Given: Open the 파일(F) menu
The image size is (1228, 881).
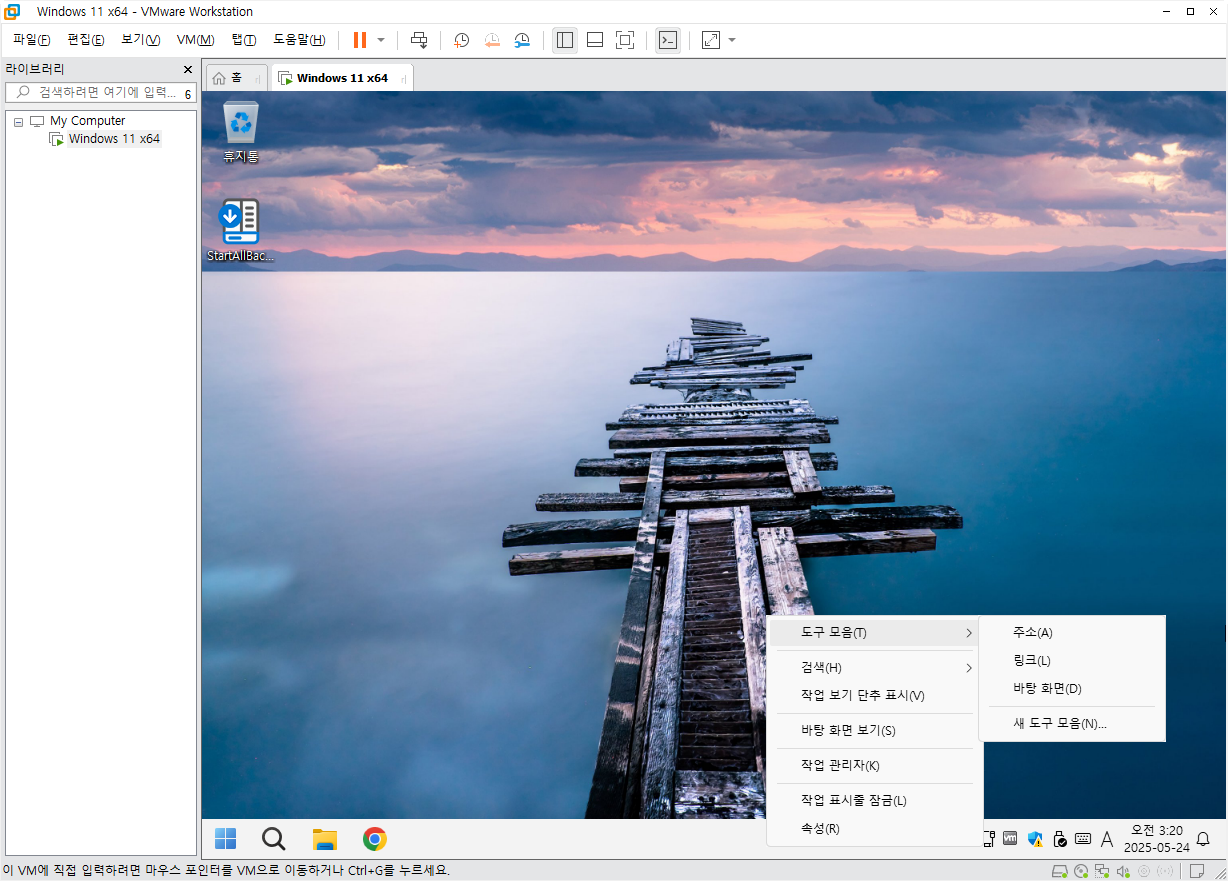Looking at the screenshot, I should pos(31,40).
